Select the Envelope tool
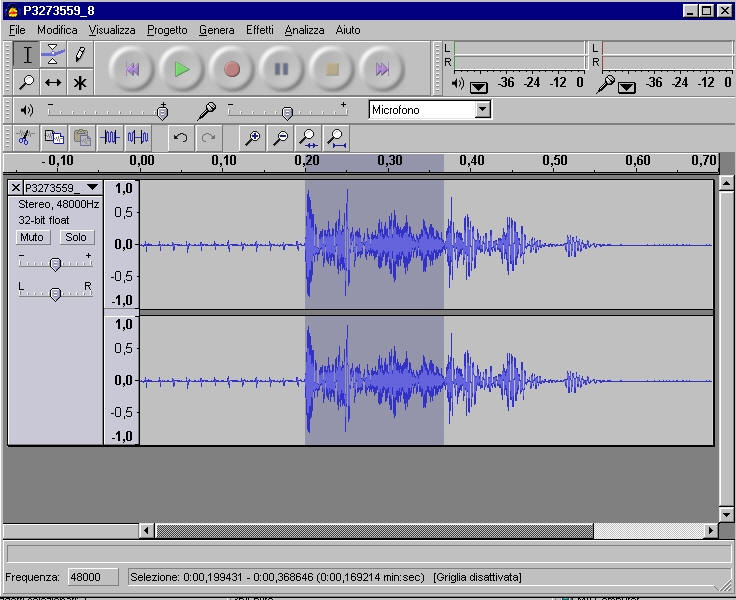This screenshot has width=736, height=600. point(53,55)
